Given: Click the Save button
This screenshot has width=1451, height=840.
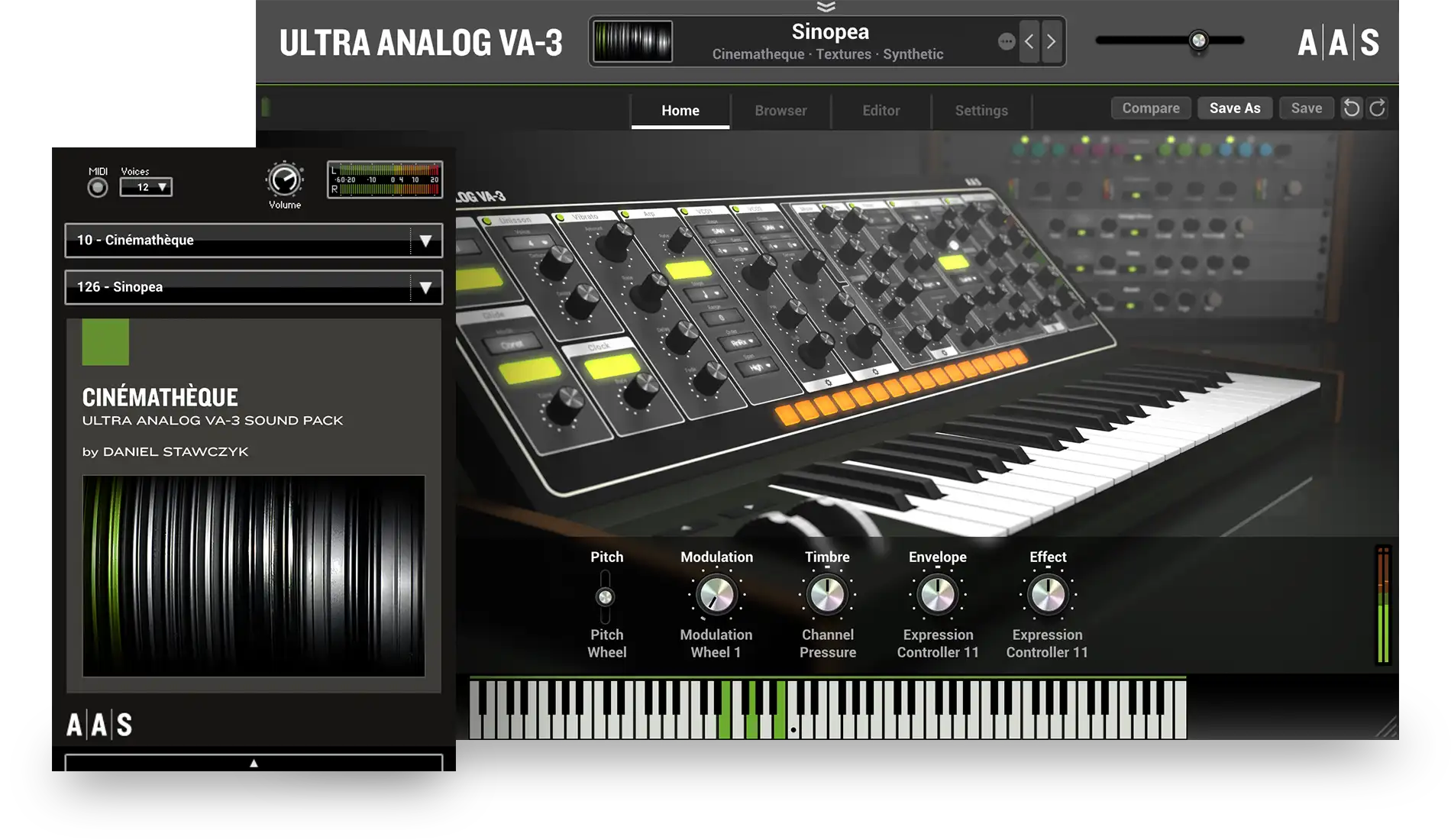Looking at the screenshot, I should tap(1306, 108).
